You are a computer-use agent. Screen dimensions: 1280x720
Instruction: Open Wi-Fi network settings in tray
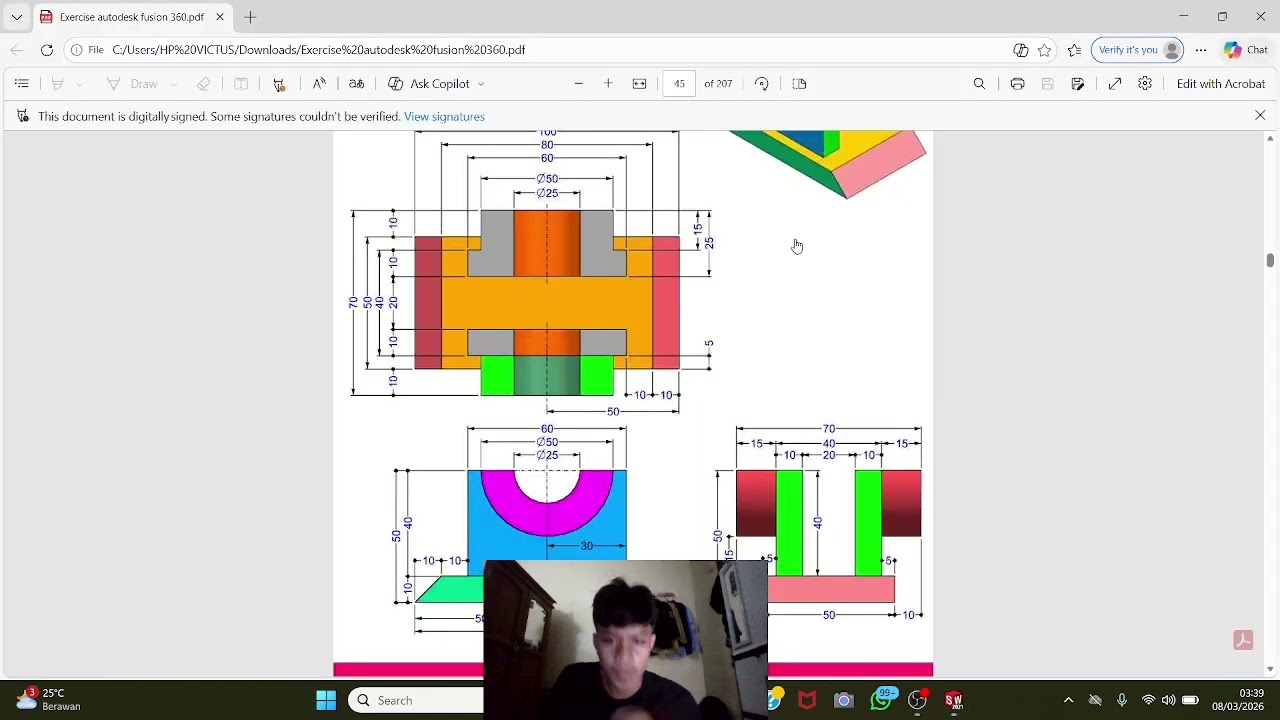1148,700
